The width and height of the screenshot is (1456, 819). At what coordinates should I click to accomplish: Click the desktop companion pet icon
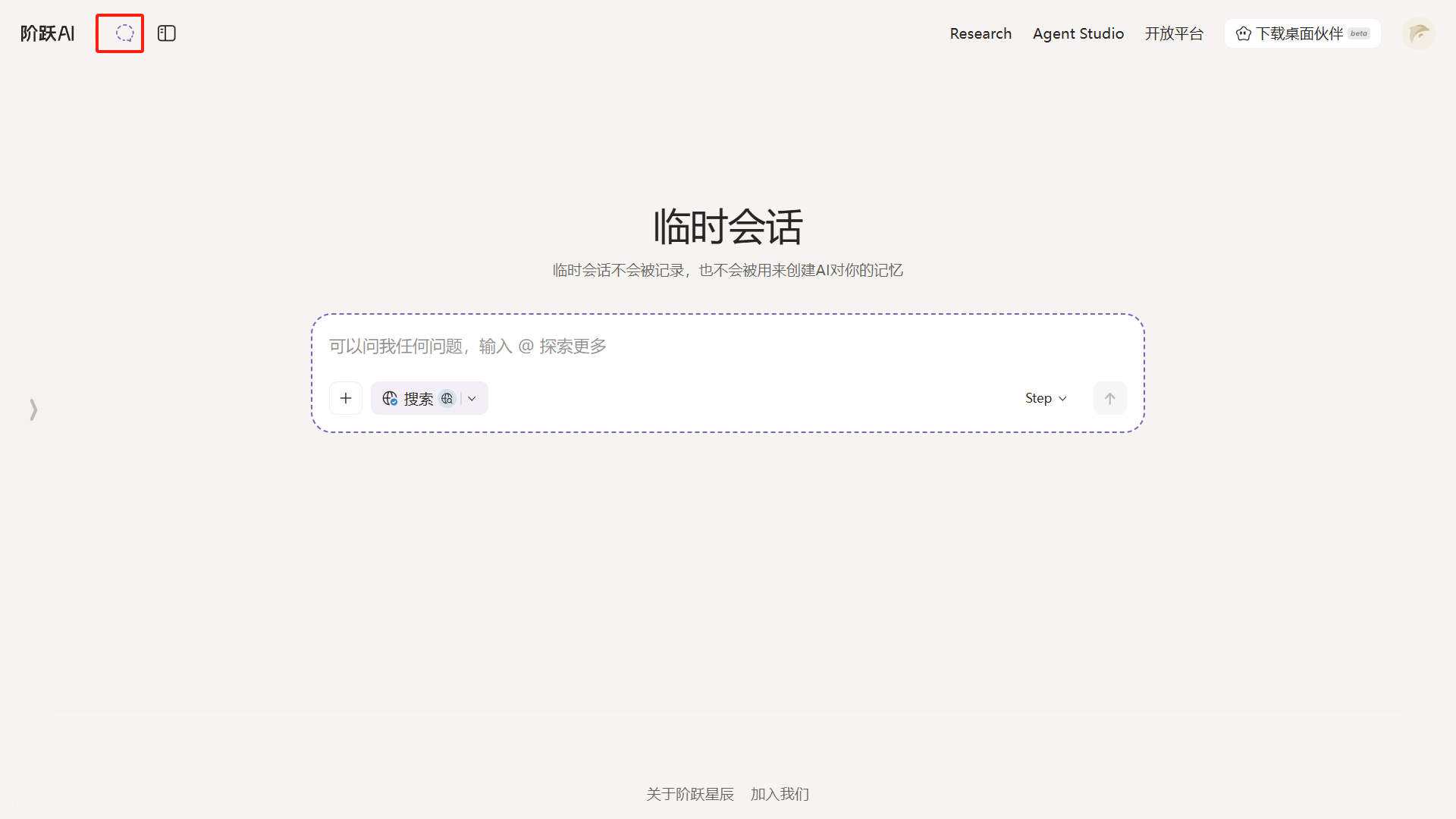(x=1244, y=33)
